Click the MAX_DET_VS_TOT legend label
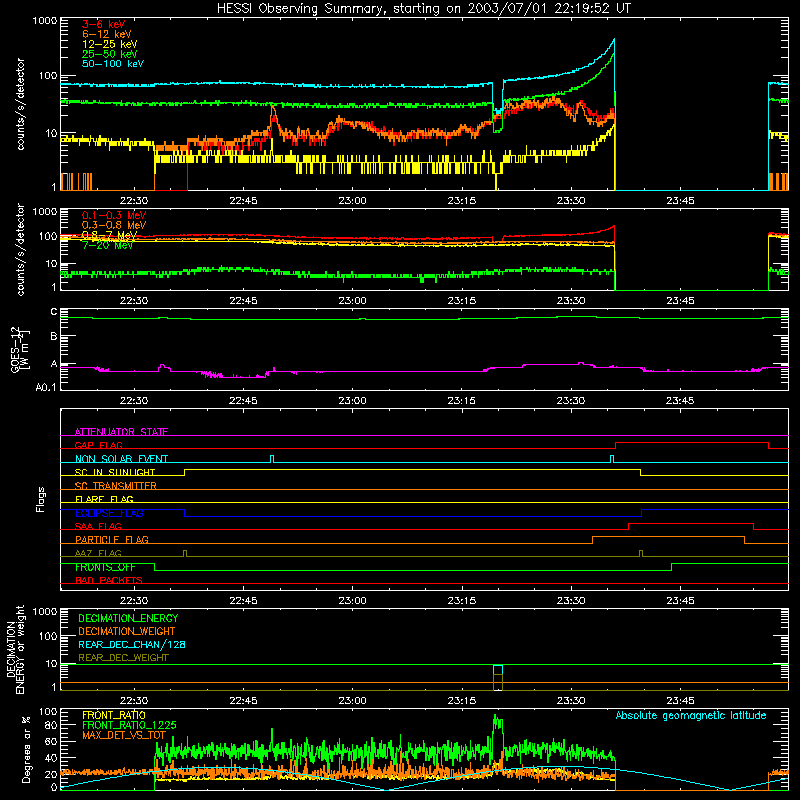800x800 pixels. (x=124, y=735)
